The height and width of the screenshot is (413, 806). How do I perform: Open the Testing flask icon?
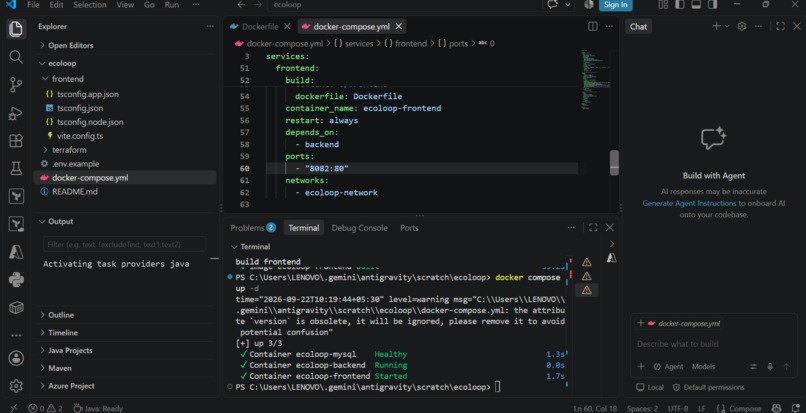[16, 168]
